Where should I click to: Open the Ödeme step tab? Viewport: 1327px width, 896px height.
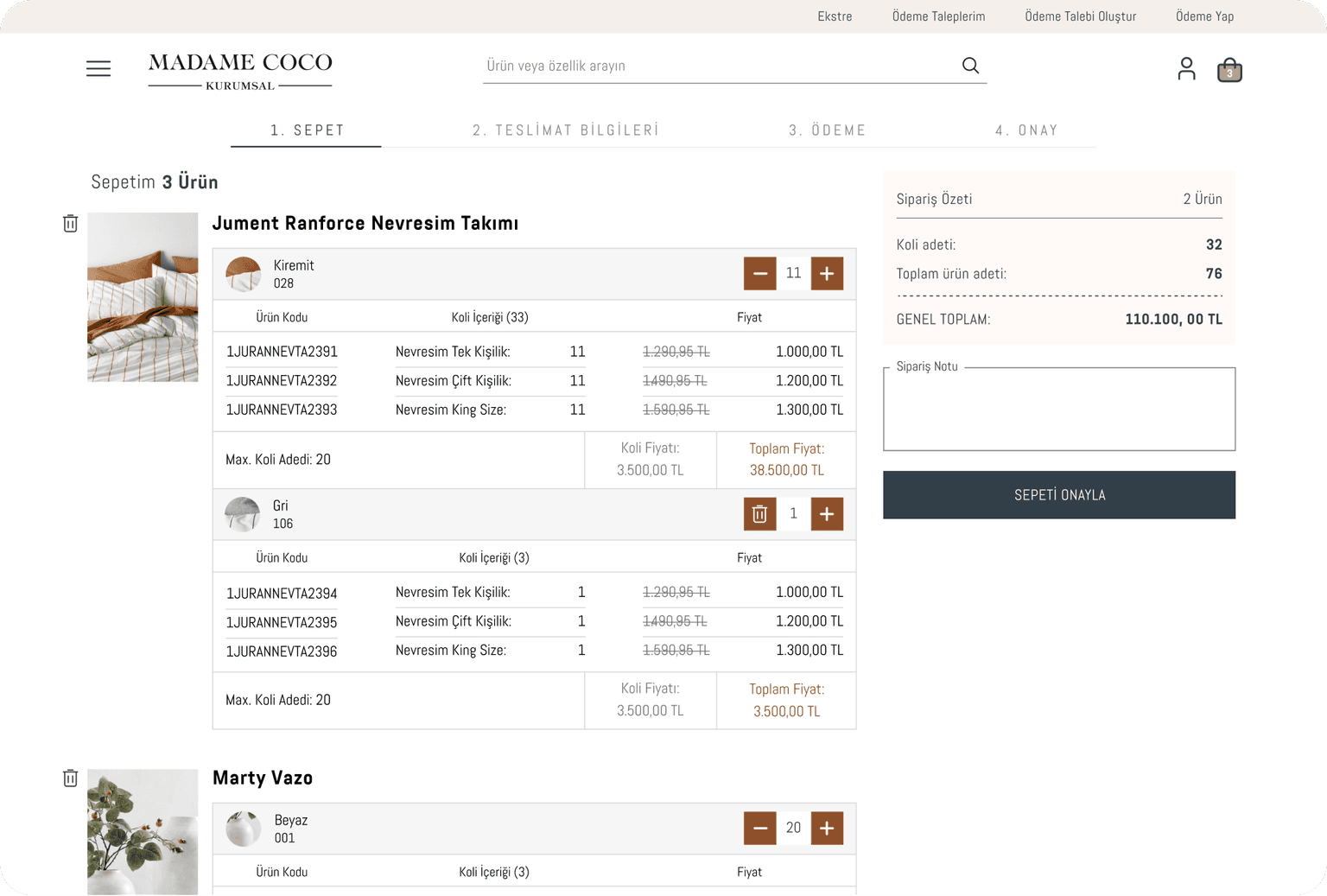[827, 130]
